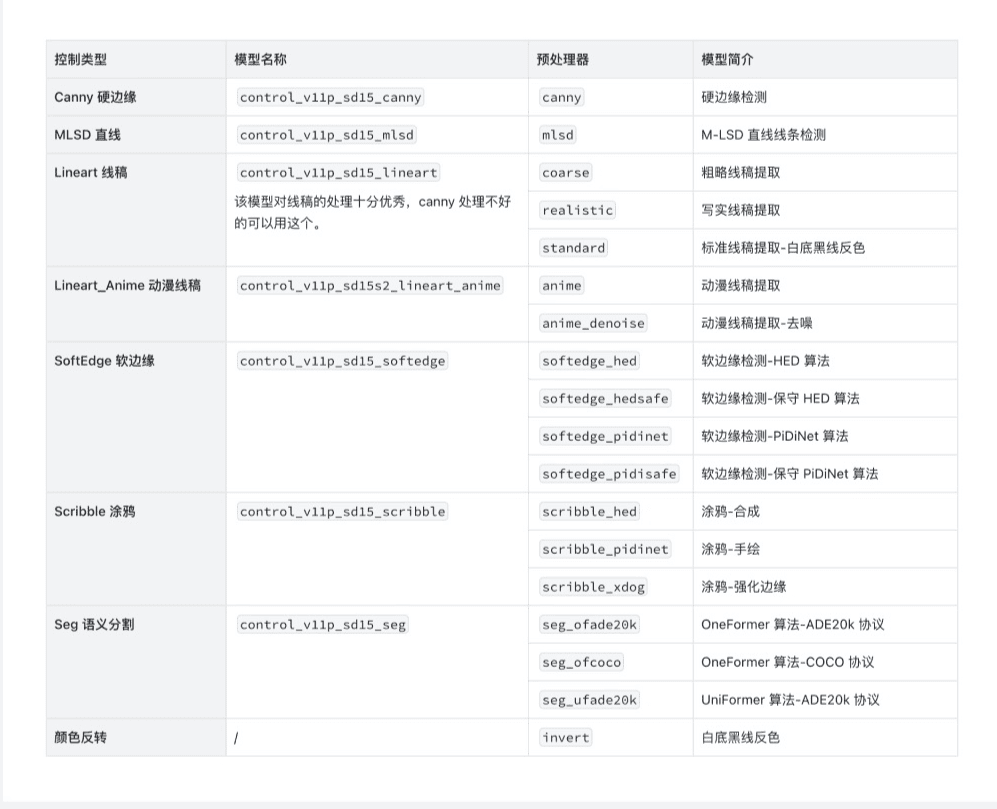Select the 颜色反转 cell

136,738
